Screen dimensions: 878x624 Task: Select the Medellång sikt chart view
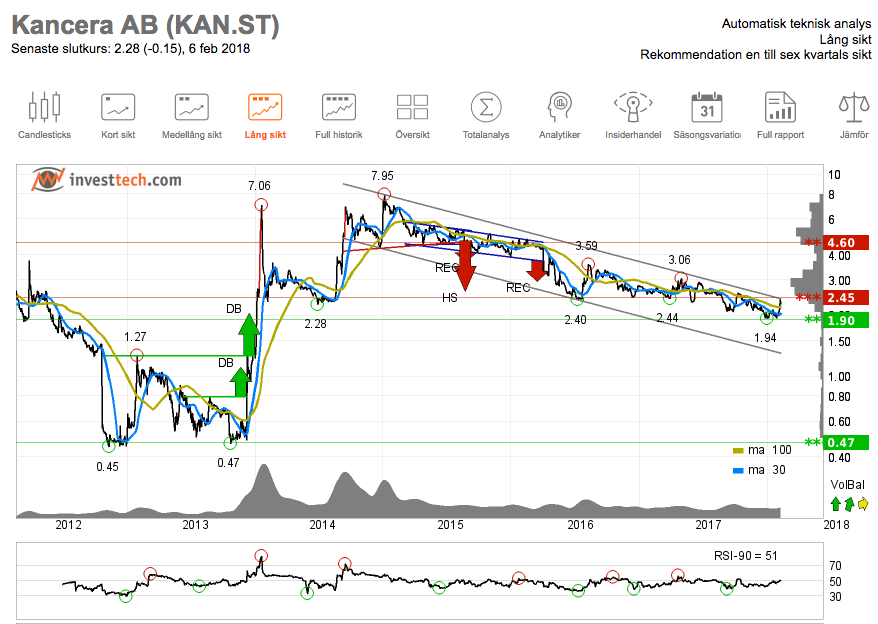192,115
